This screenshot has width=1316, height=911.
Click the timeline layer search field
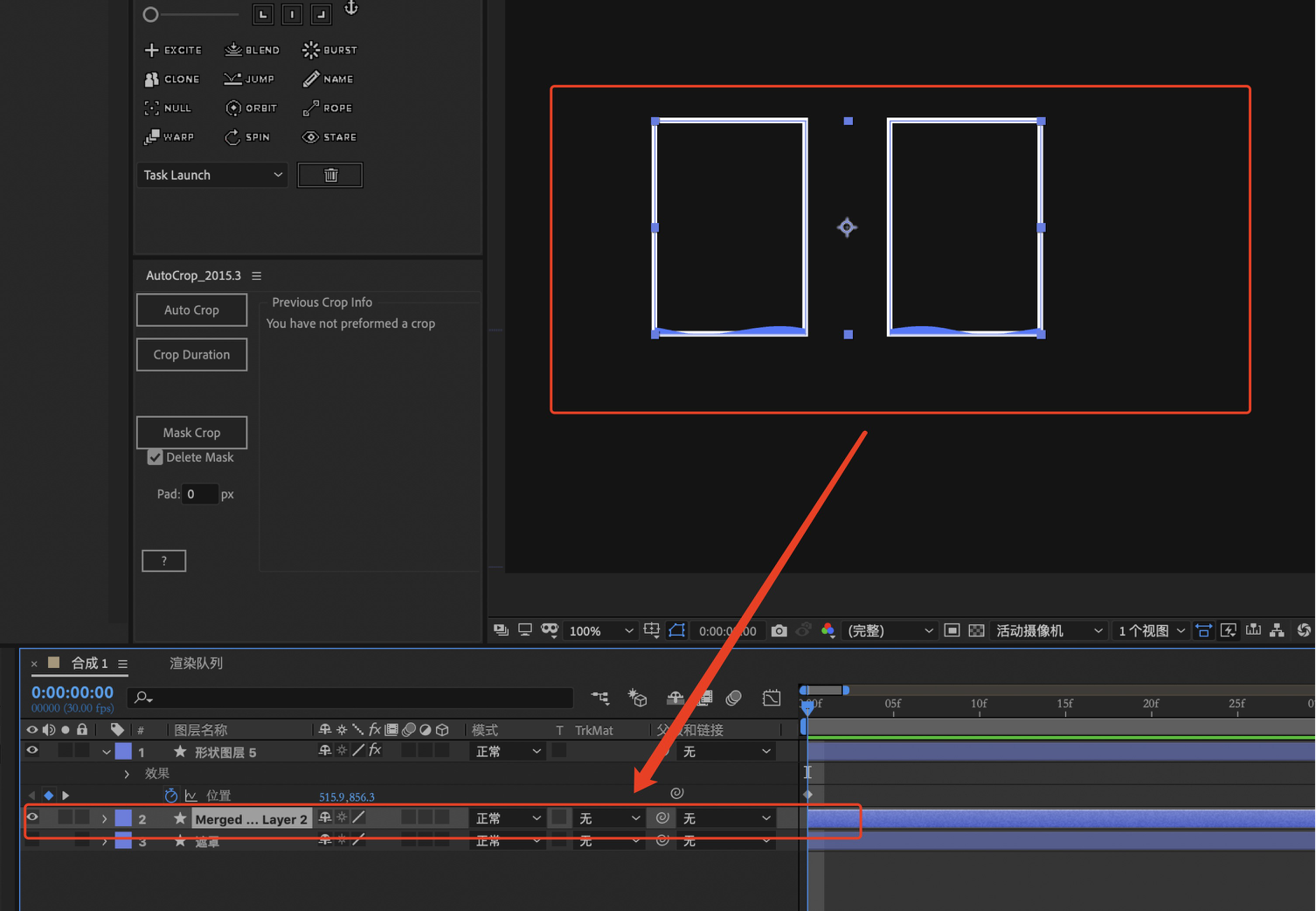coord(350,698)
